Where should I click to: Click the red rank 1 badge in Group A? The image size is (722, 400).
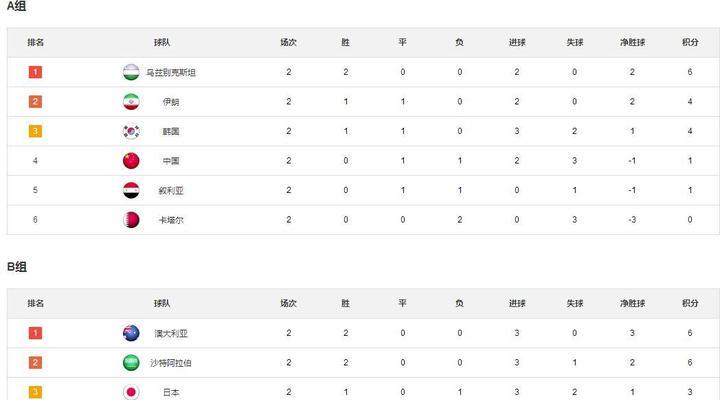35,72
